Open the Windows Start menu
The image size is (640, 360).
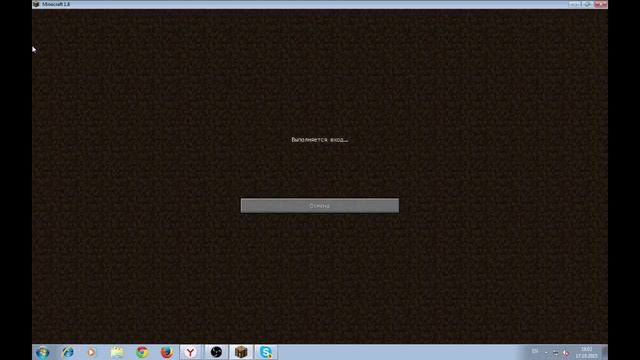[x=42, y=352]
